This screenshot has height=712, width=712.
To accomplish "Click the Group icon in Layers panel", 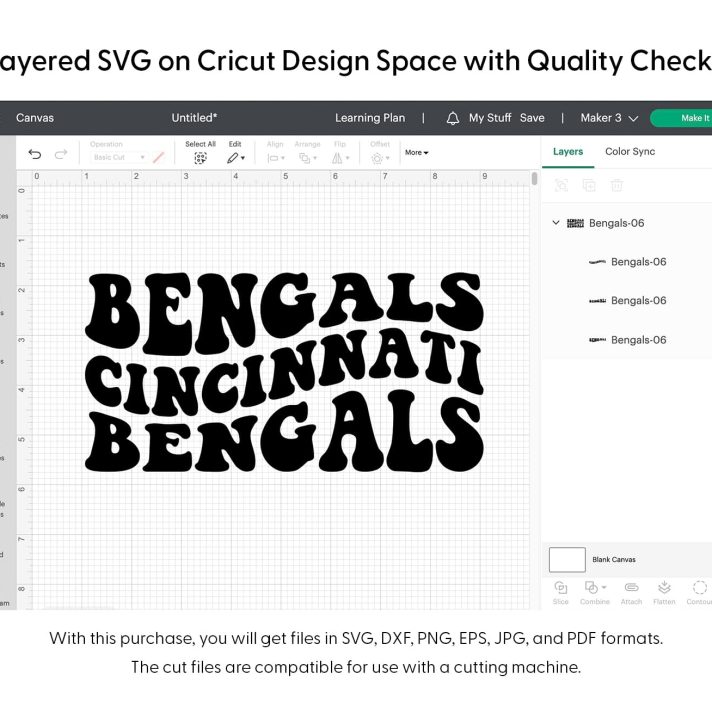I will (x=561, y=185).
